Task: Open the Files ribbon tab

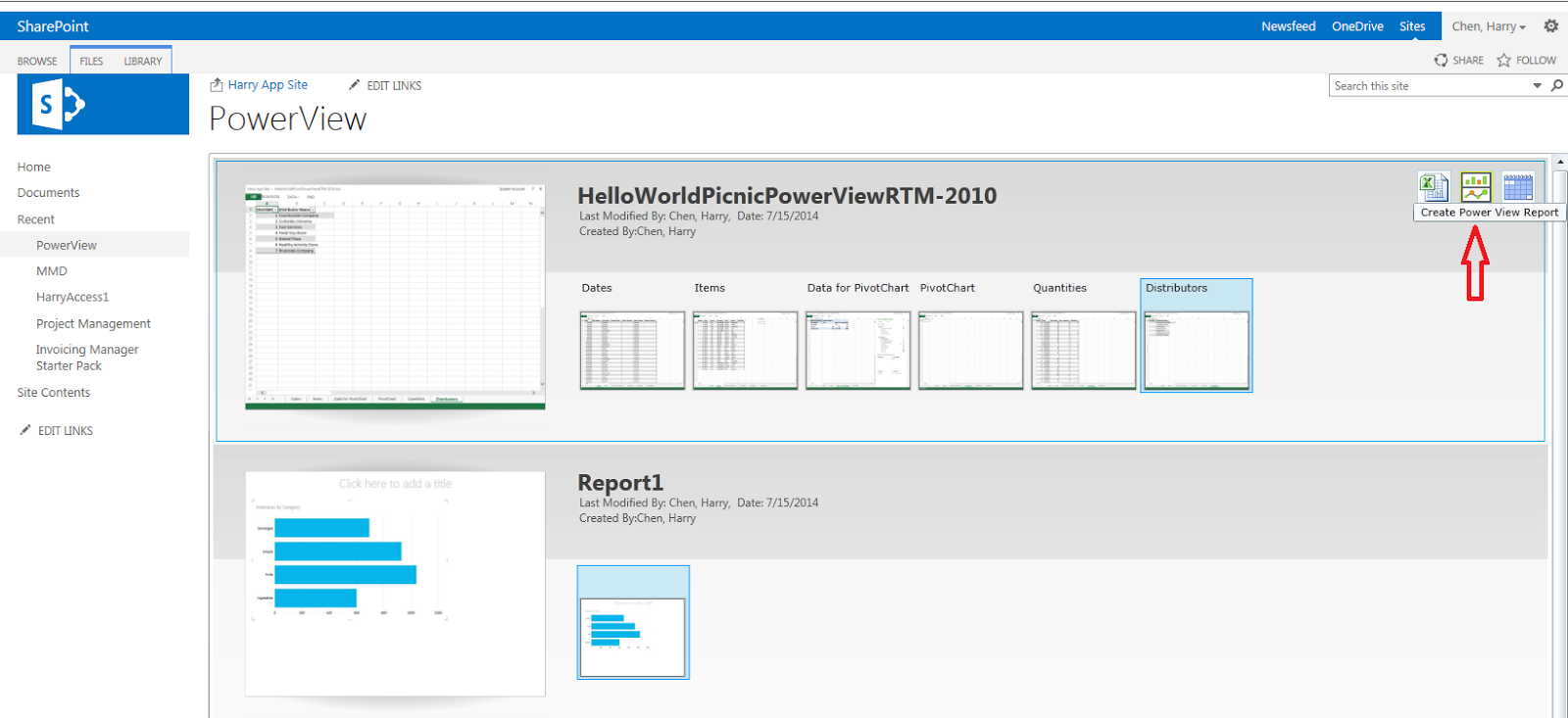Action: click(91, 61)
